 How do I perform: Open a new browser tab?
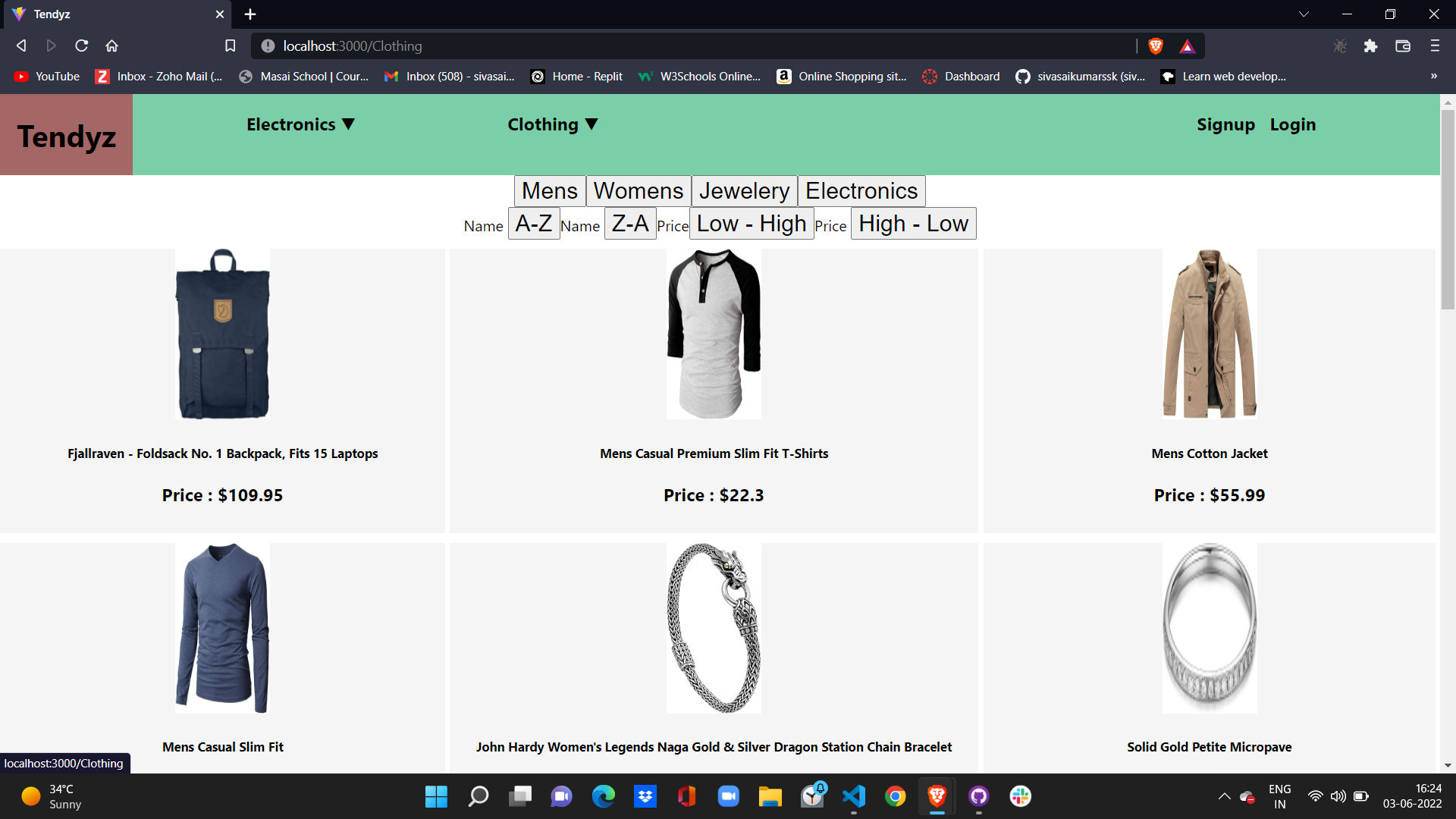click(x=250, y=14)
